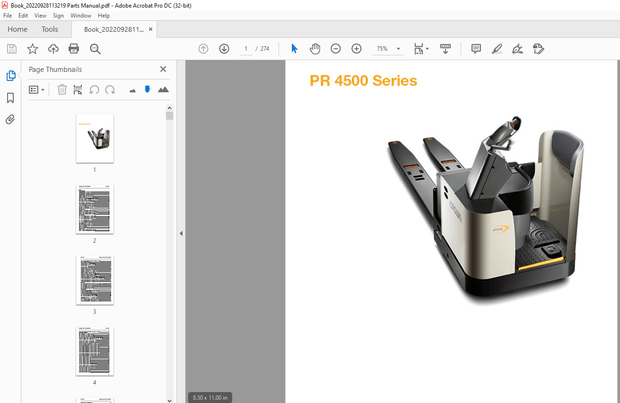Delete selected page with trash icon
This screenshot has width=620, height=403.
click(x=62, y=90)
